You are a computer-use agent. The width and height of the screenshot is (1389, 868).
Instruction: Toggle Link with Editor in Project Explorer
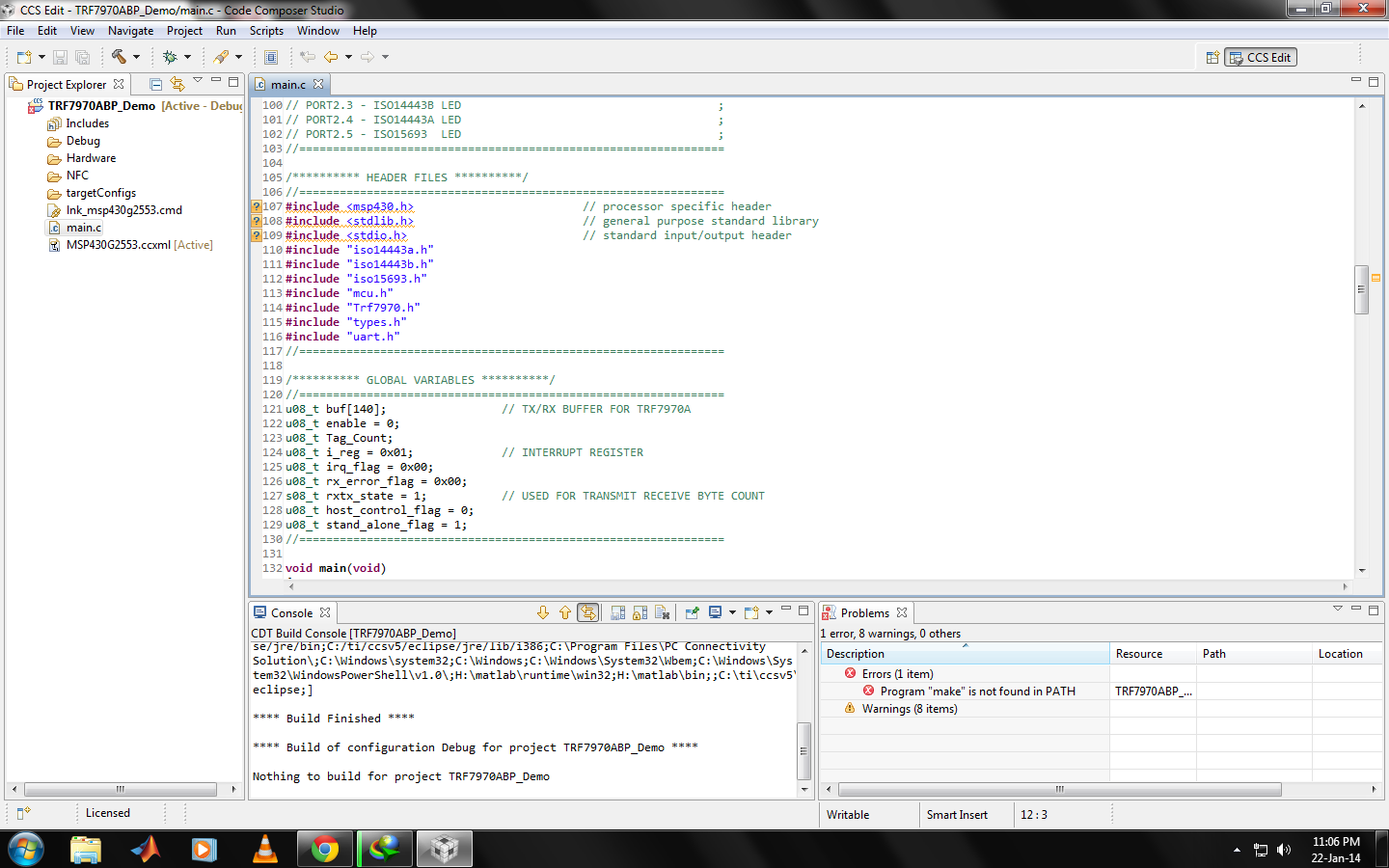(x=177, y=85)
